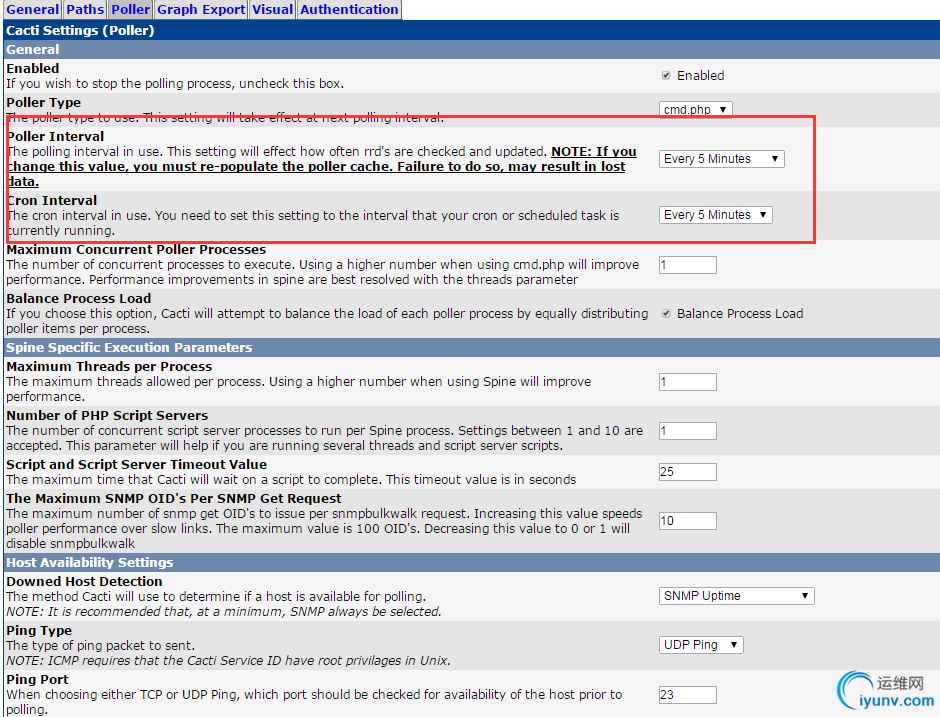The width and height of the screenshot is (940, 717).
Task: Switch to the Visual tab
Action: pos(272,10)
